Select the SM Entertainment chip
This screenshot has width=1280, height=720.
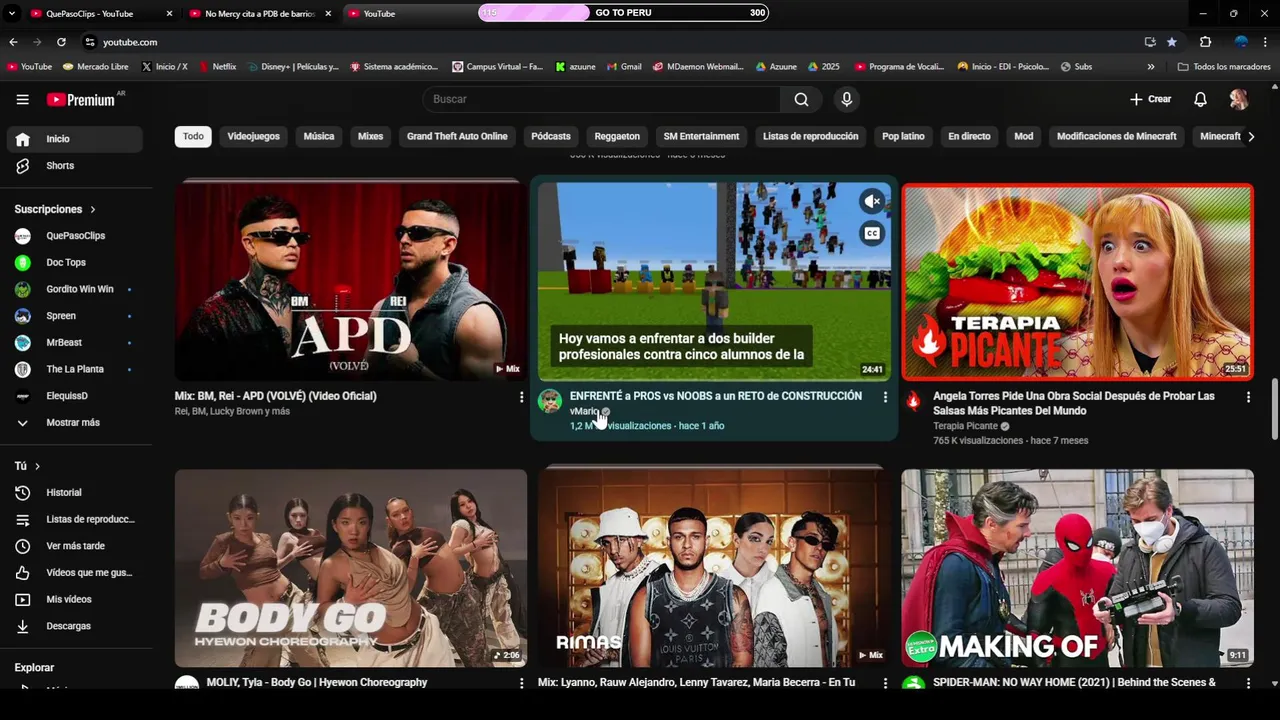point(701,136)
